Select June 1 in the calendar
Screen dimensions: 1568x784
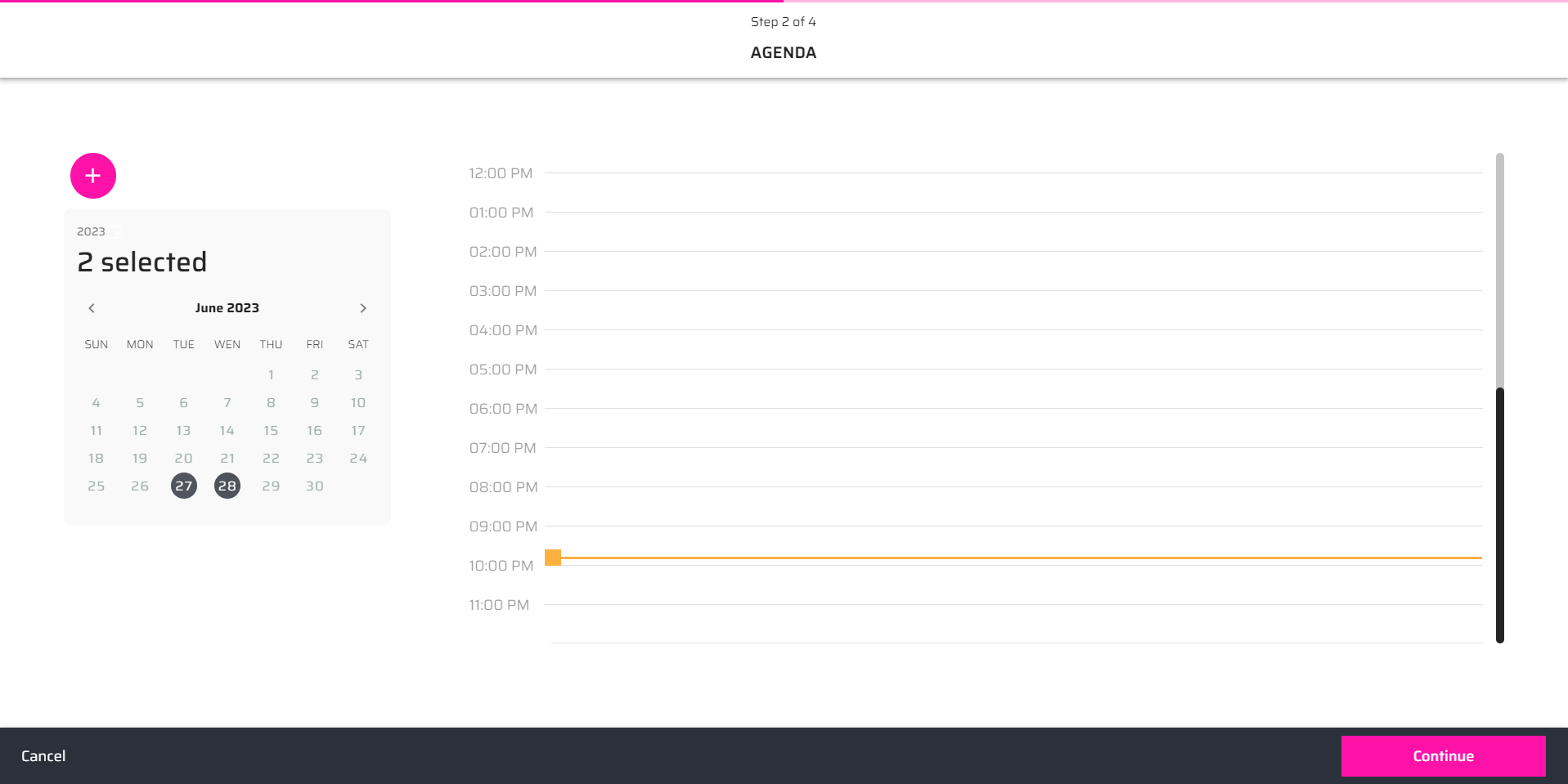271,374
